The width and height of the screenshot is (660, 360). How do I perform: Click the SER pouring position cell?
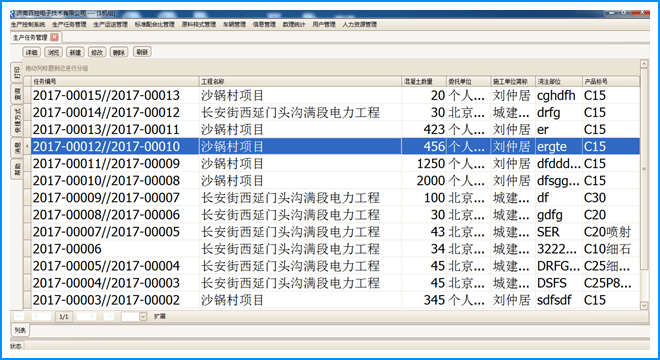tap(559, 232)
